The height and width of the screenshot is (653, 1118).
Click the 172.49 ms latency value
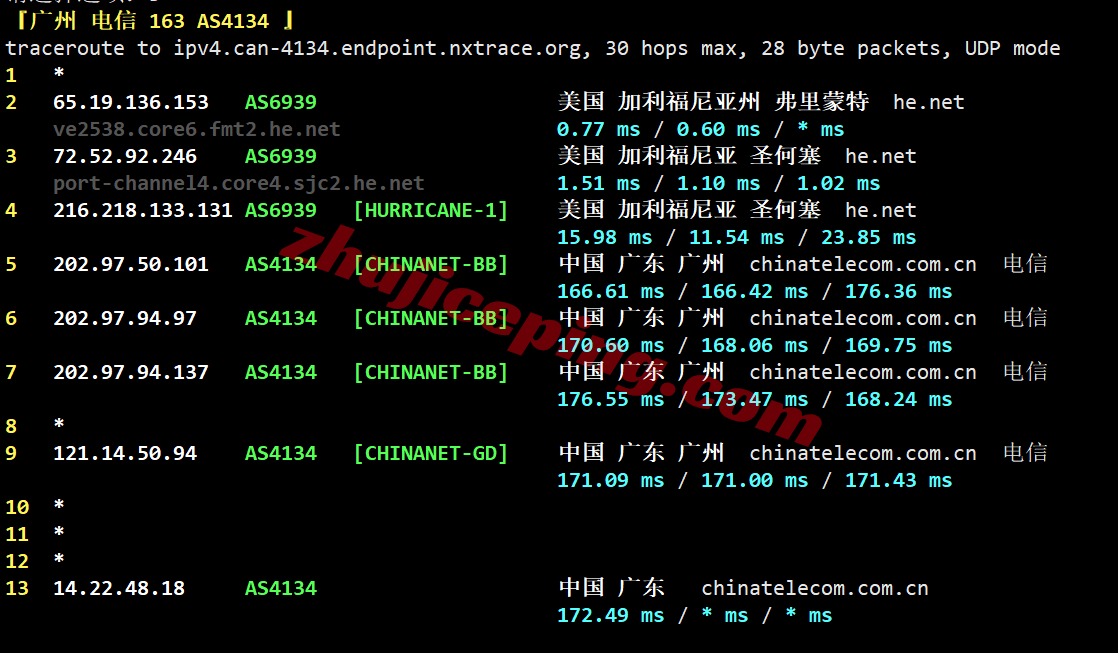610,615
